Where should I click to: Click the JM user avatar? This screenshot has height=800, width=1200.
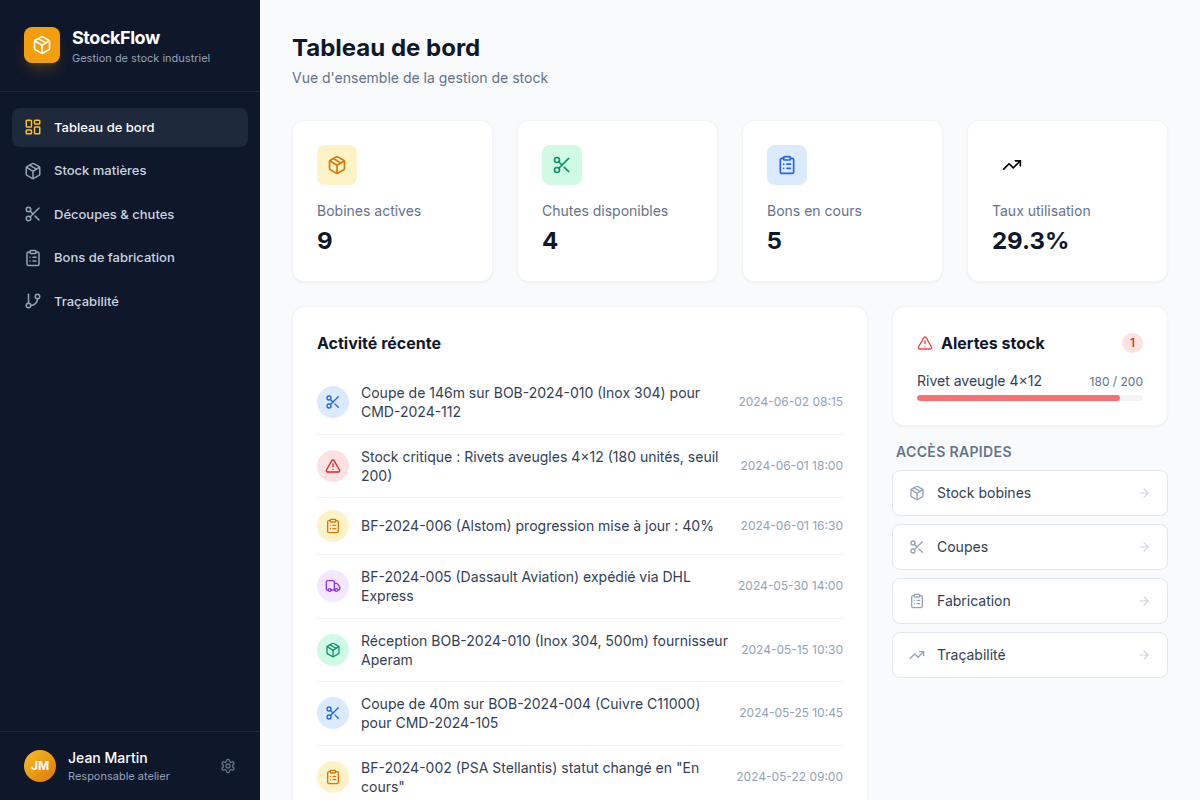[x=40, y=766]
